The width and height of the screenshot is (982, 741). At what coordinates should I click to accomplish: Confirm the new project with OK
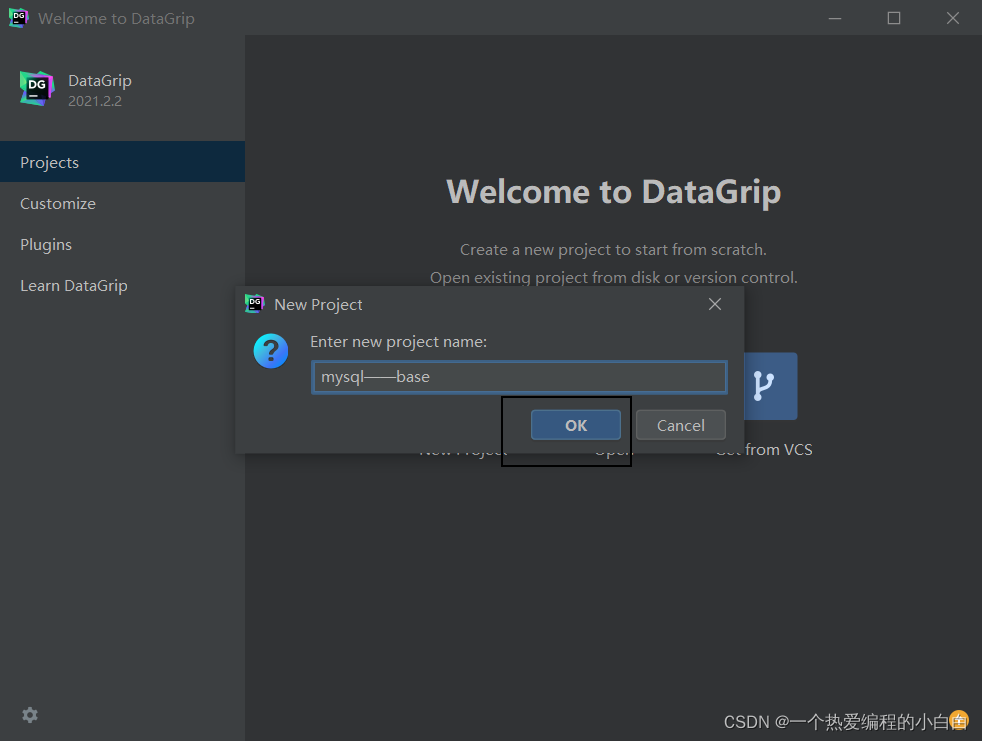[576, 425]
